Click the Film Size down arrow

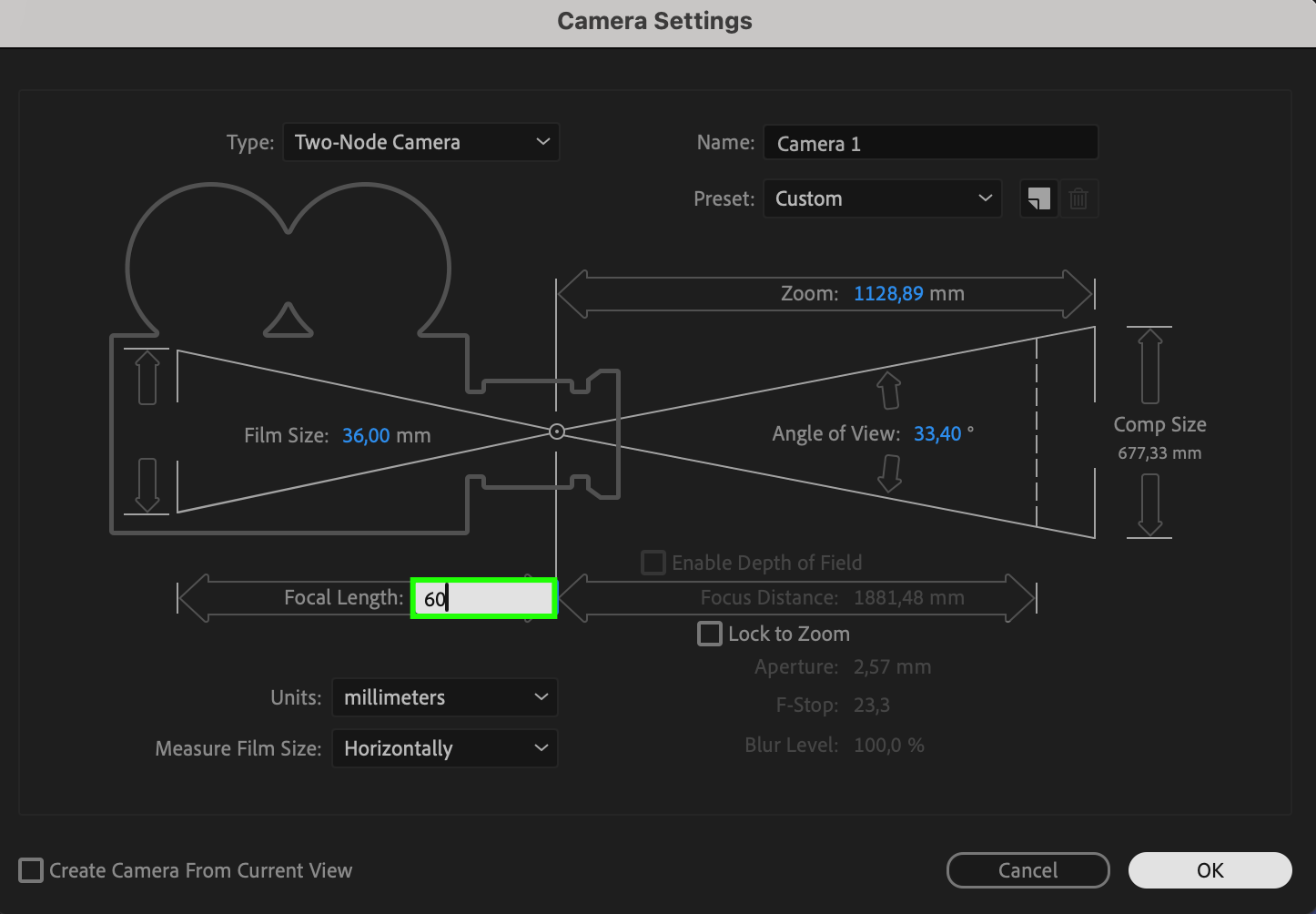tap(147, 484)
